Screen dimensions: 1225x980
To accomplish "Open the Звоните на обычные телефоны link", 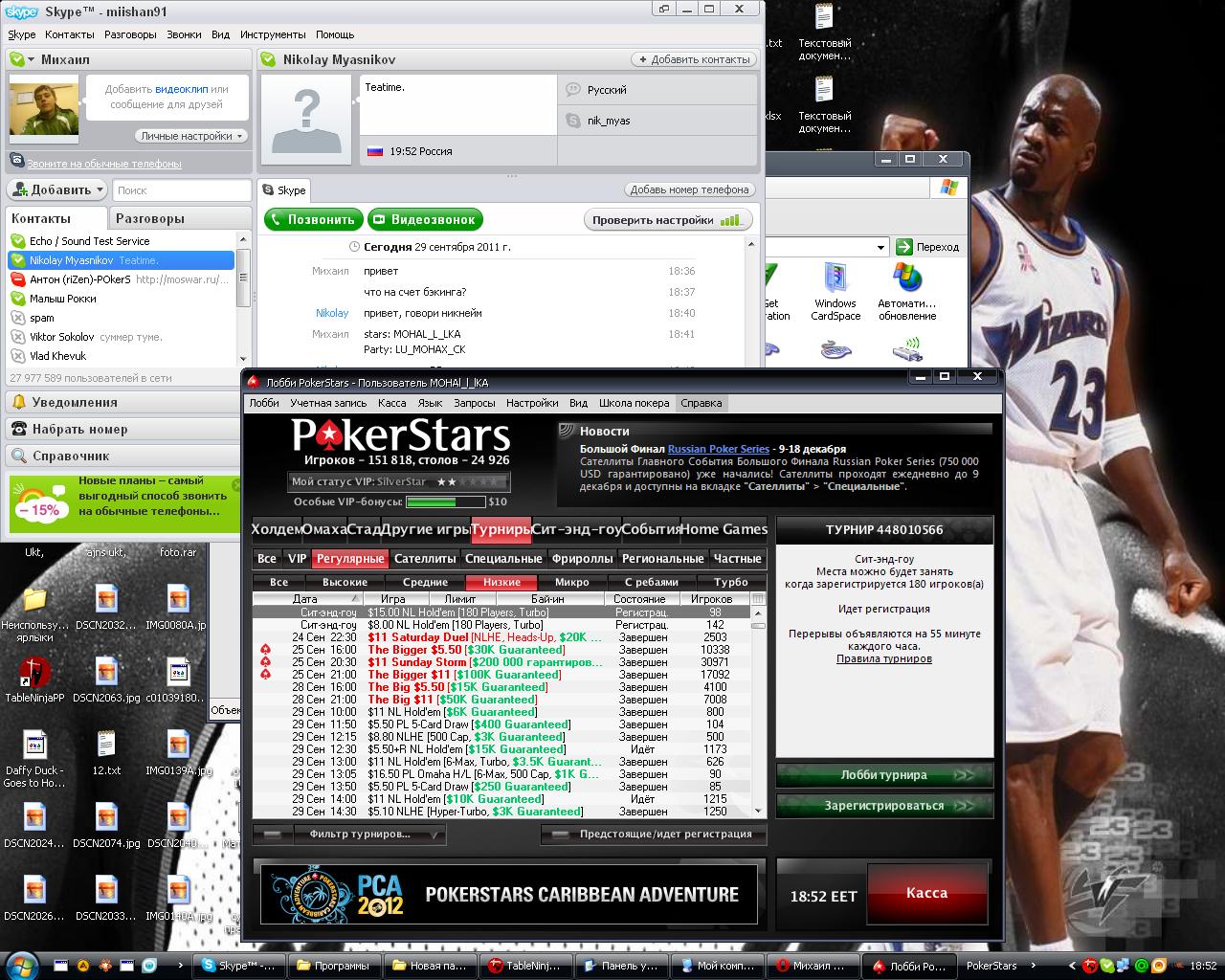I will (x=103, y=164).
